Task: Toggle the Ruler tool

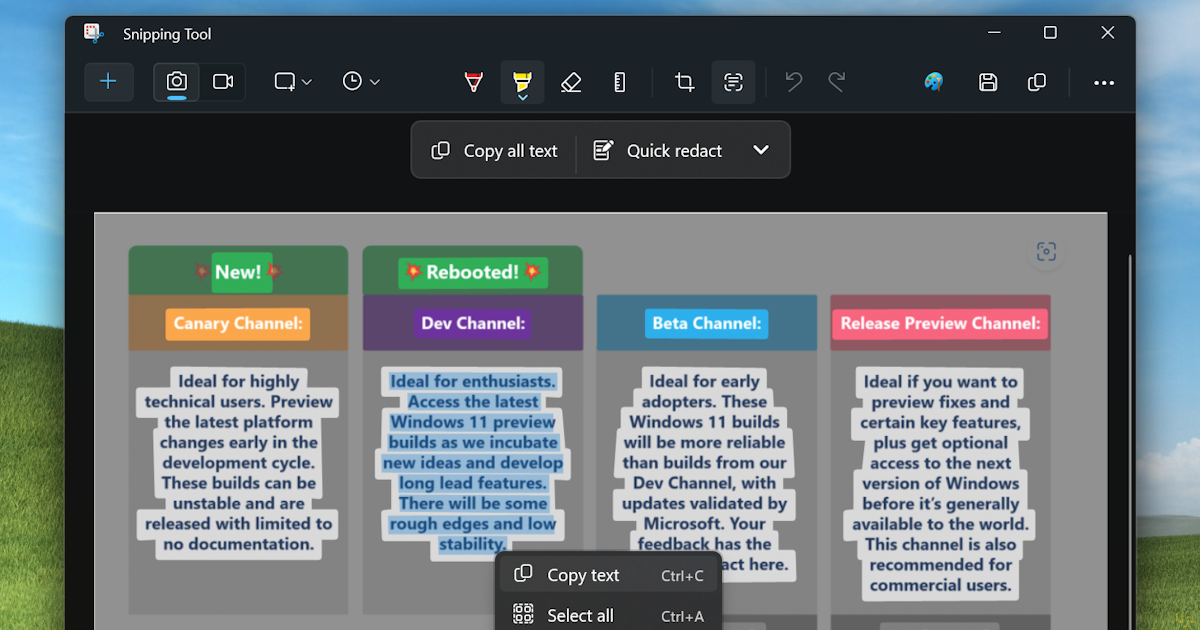Action: 619,82
